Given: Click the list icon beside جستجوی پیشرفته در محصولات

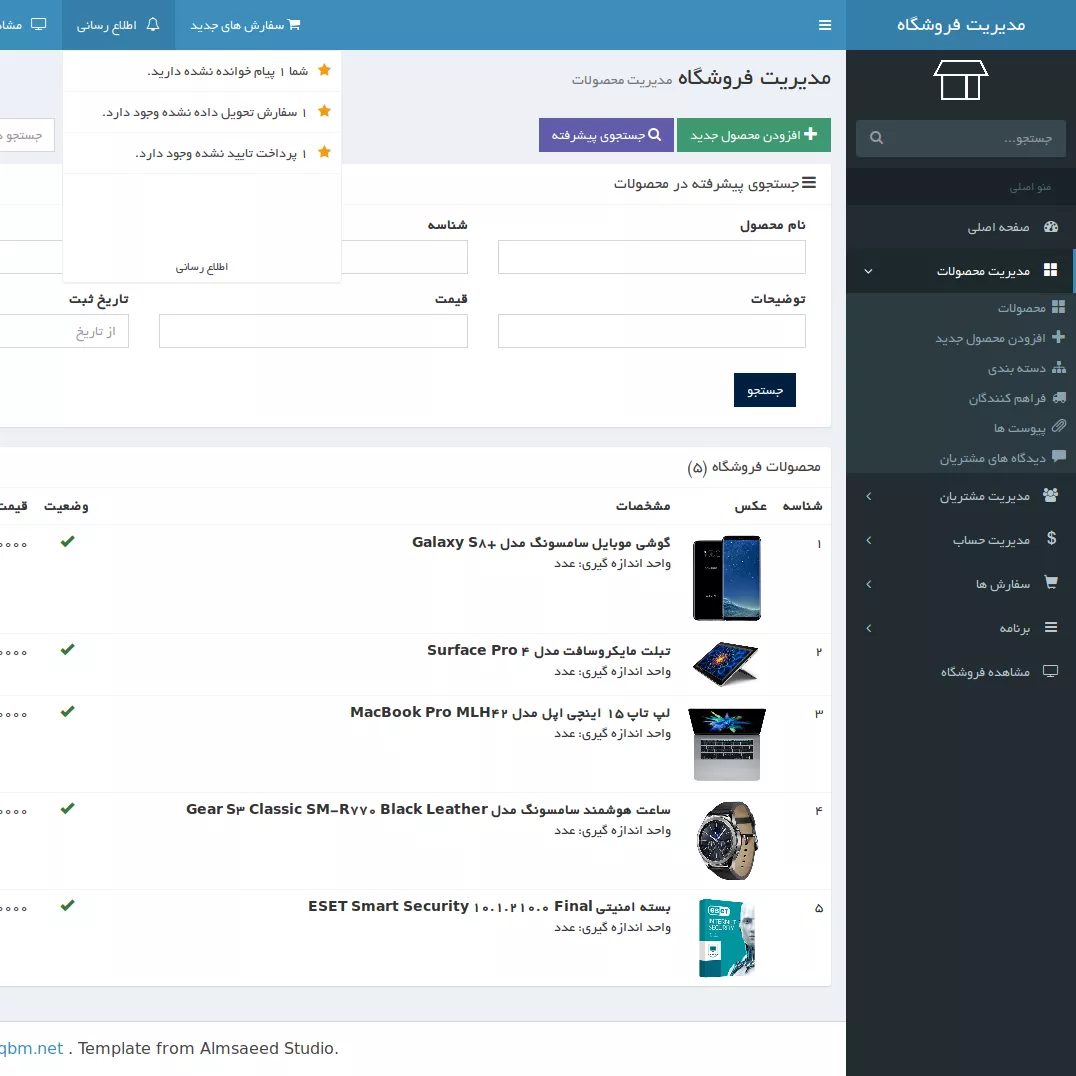Looking at the screenshot, I should (809, 183).
